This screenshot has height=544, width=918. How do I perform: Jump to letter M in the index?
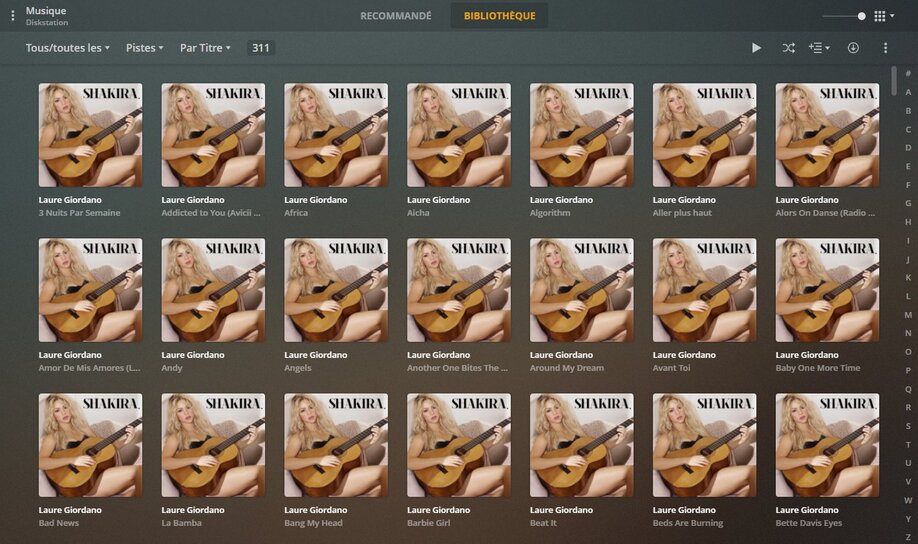(908, 314)
